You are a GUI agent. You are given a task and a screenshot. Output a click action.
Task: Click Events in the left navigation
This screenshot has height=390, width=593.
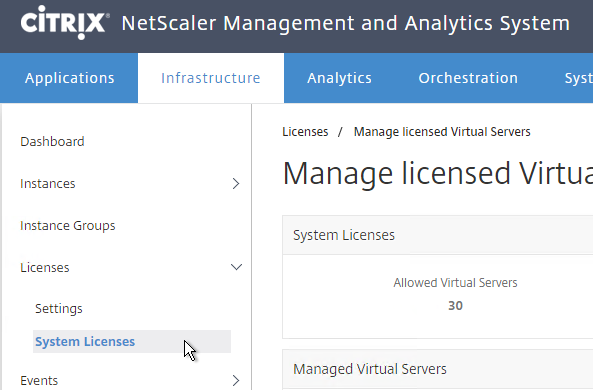tap(39, 381)
